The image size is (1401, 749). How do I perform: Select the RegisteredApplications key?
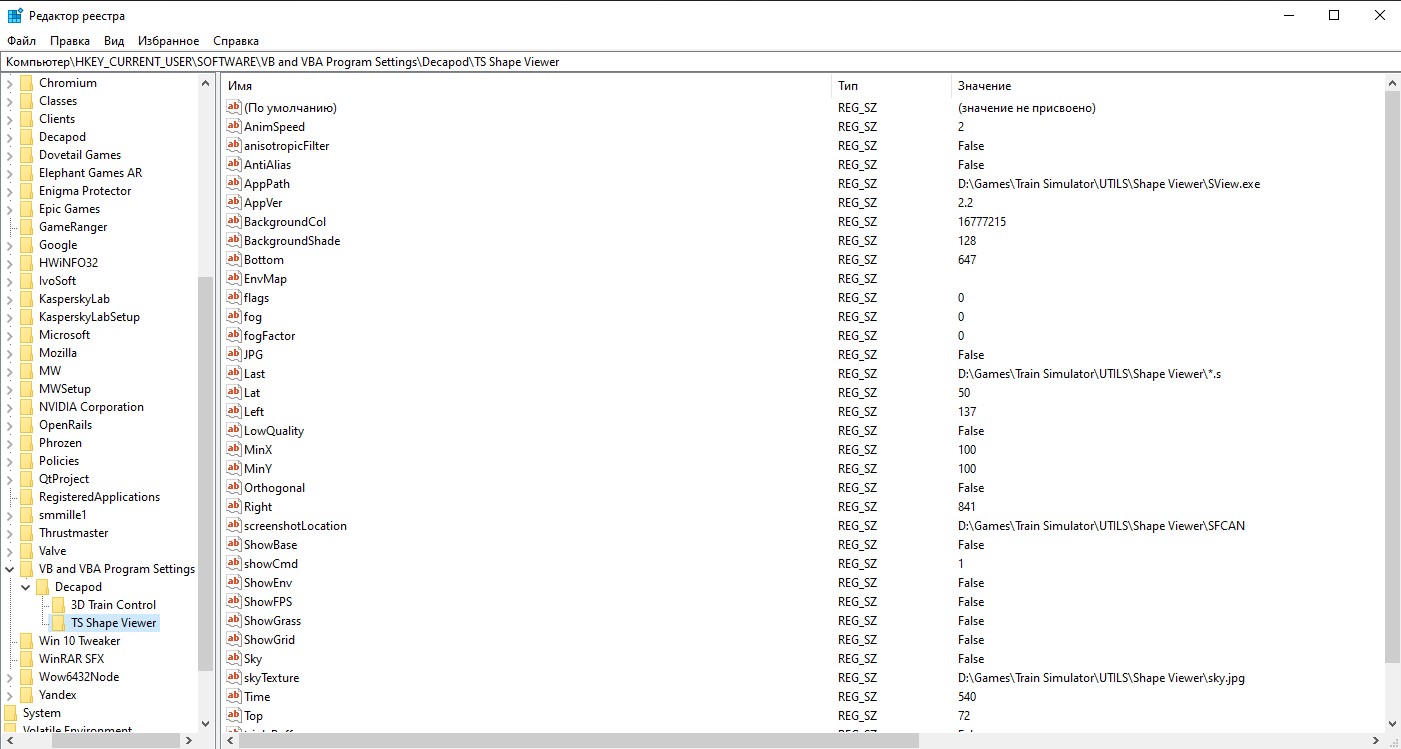point(100,497)
